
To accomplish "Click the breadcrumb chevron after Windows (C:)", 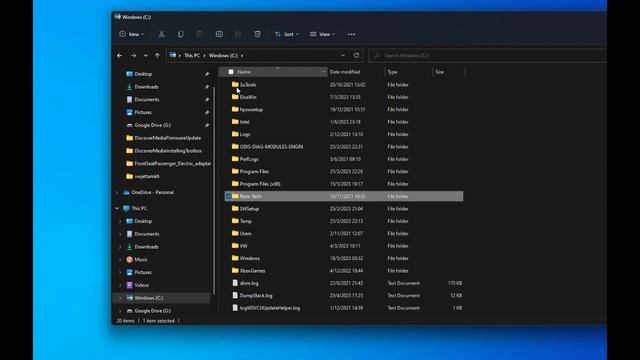I will click(x=242, y=56).
